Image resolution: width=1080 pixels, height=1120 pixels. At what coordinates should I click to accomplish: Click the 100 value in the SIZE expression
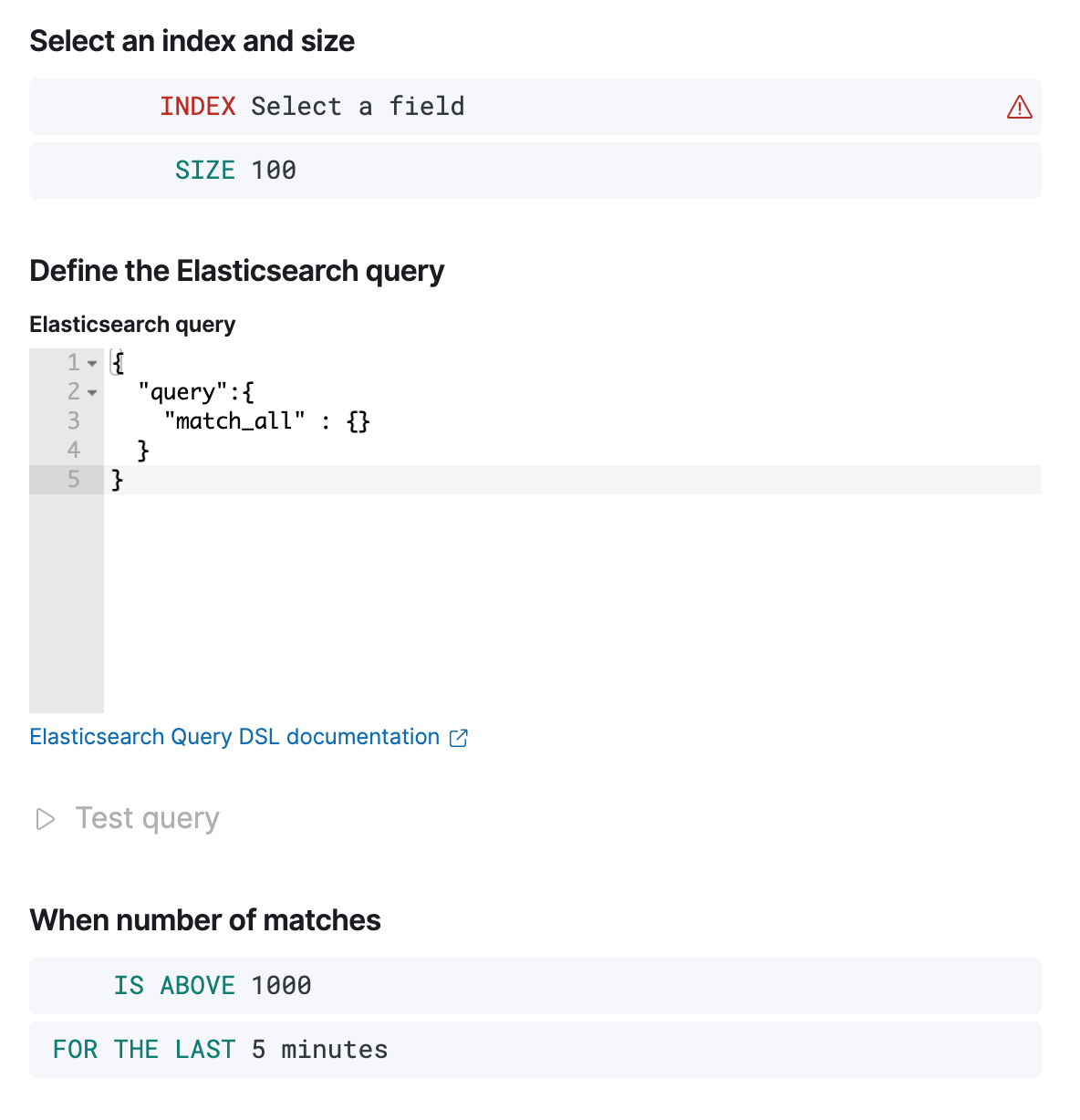coord(276,170)
